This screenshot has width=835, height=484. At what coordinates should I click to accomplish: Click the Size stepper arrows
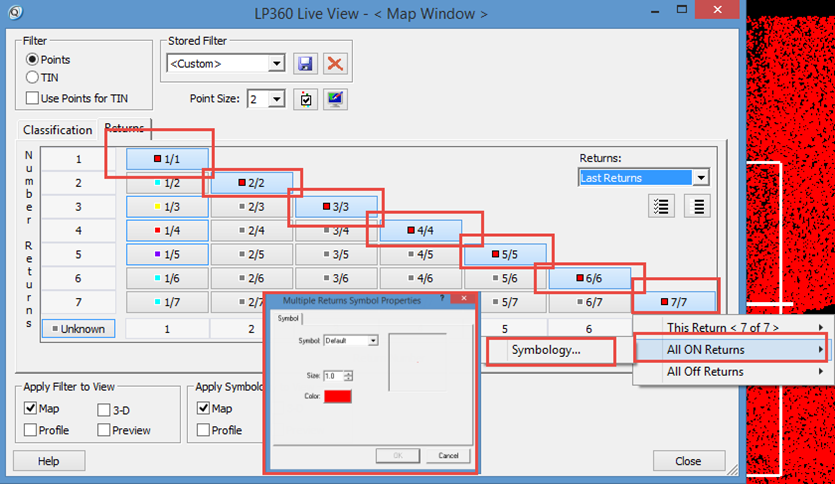[x=348, y=376]
